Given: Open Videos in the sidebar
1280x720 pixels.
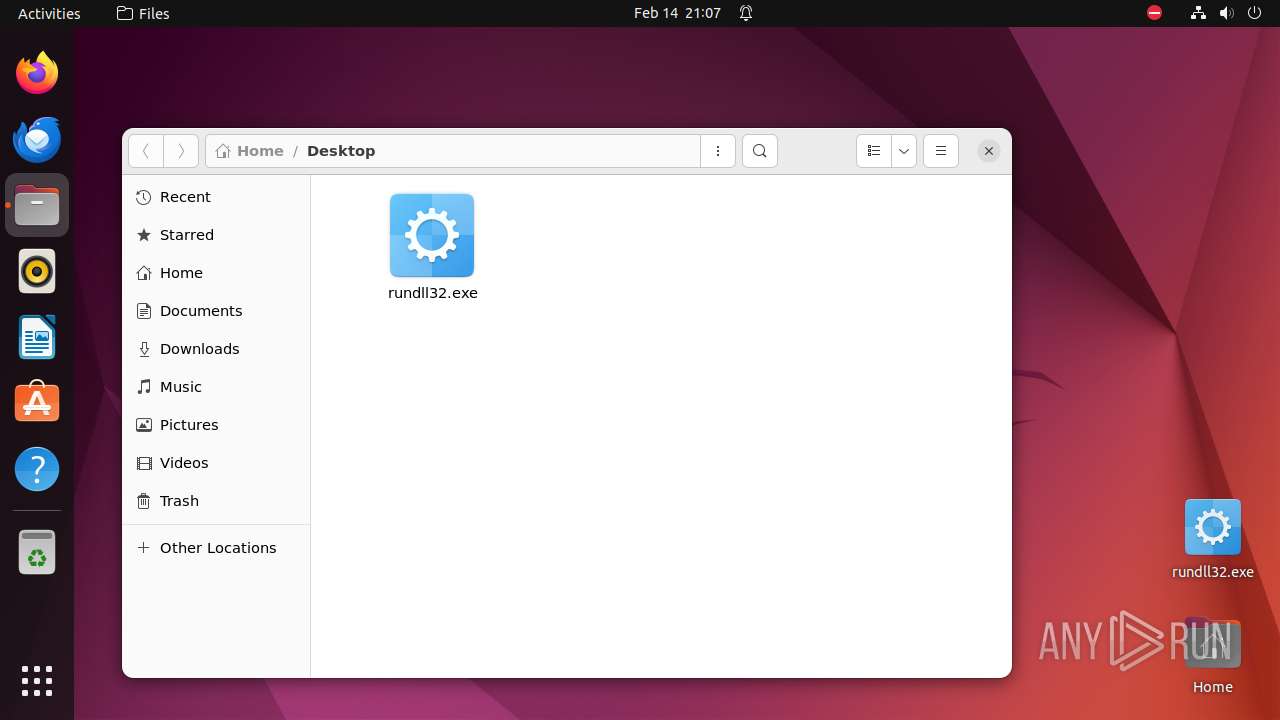Looking at the screenshot, I should click(x=216, y=463).
